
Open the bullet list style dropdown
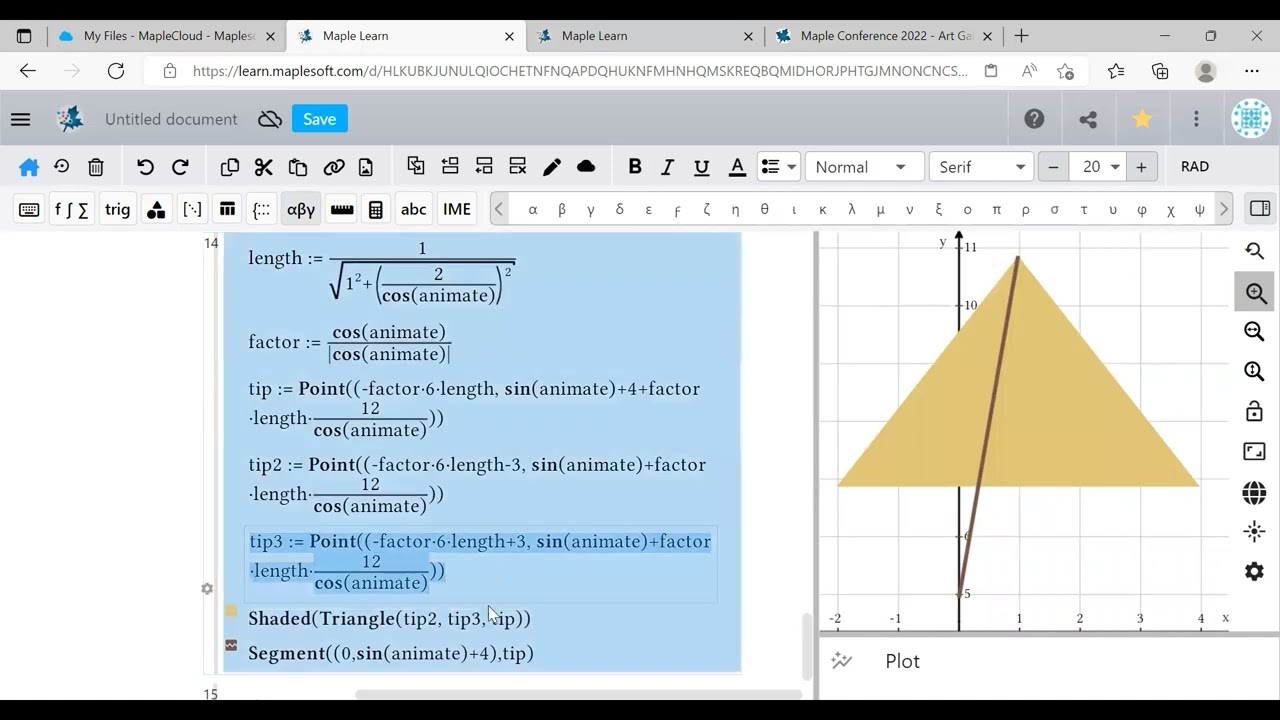pos(779,167)
